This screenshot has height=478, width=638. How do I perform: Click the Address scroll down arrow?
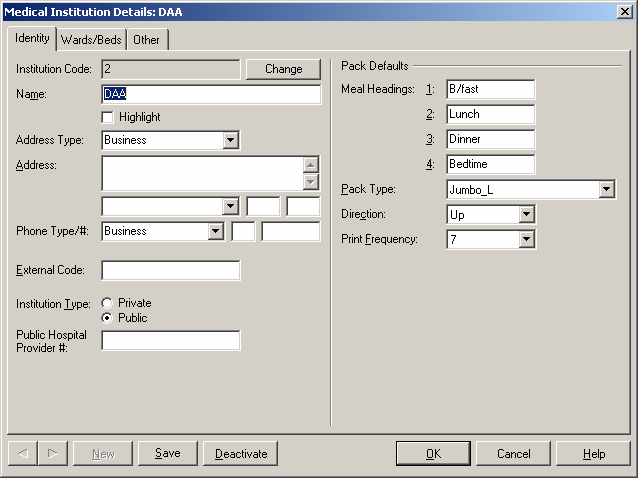(311, 182)
